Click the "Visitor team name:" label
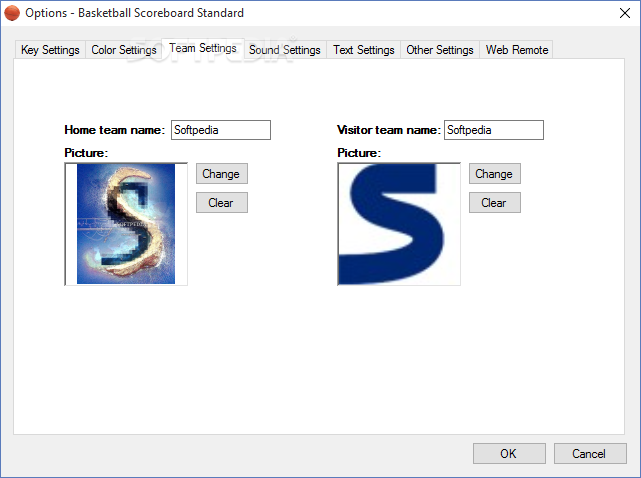 point(389,130)
